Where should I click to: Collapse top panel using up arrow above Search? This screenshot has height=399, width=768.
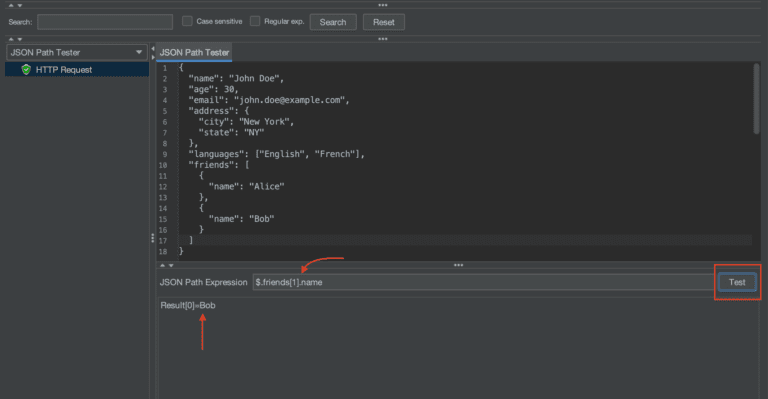point(11,5)
